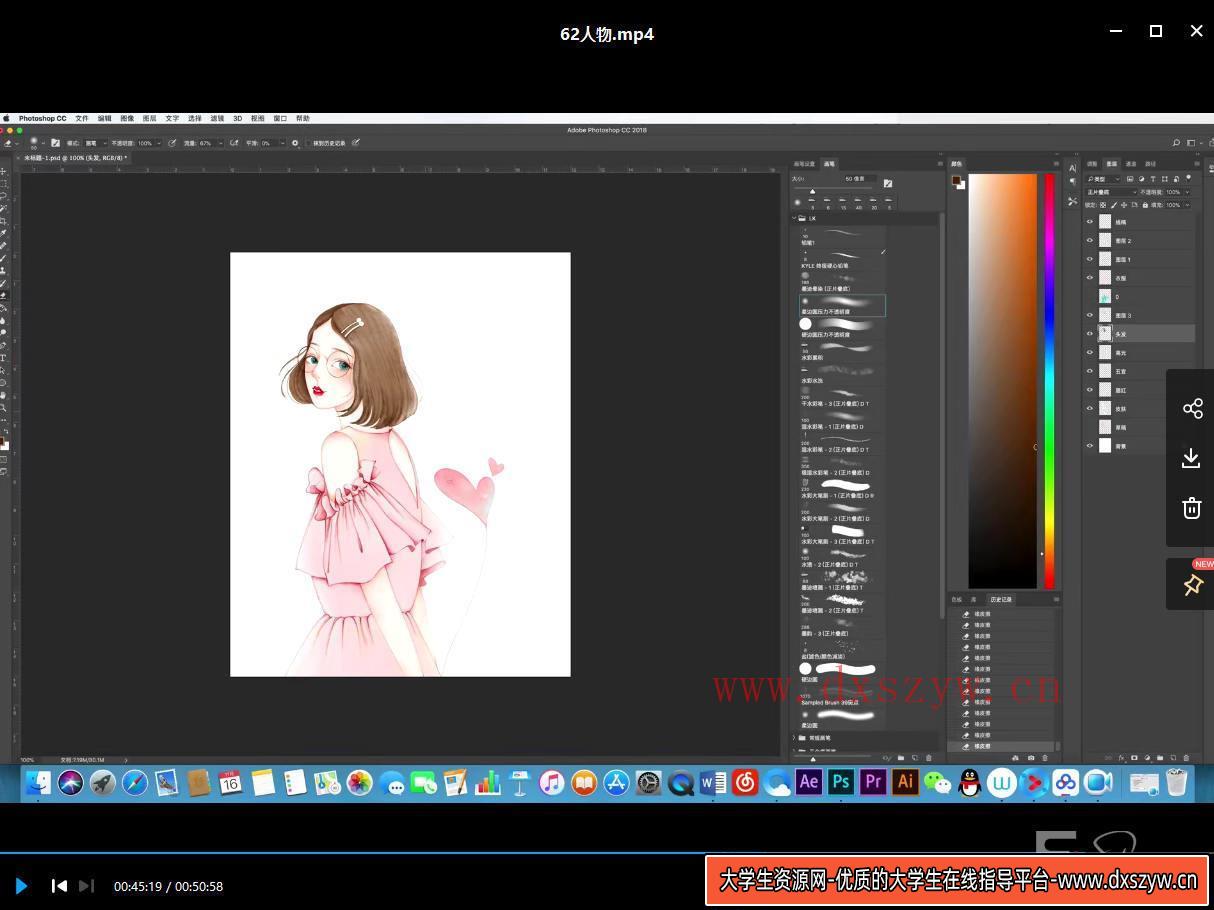Open the 图像 menu

127,118
